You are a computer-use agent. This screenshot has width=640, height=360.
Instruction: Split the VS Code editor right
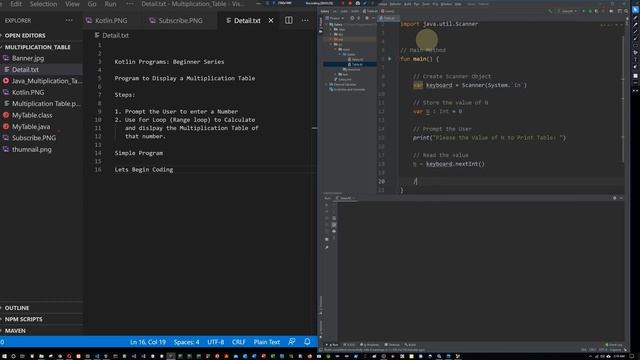click(x=289, y=20)
